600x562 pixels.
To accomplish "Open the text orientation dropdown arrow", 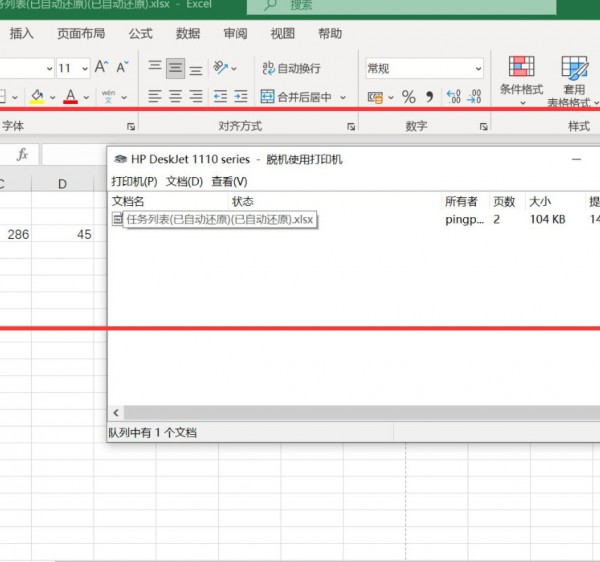I will point(234,69).
